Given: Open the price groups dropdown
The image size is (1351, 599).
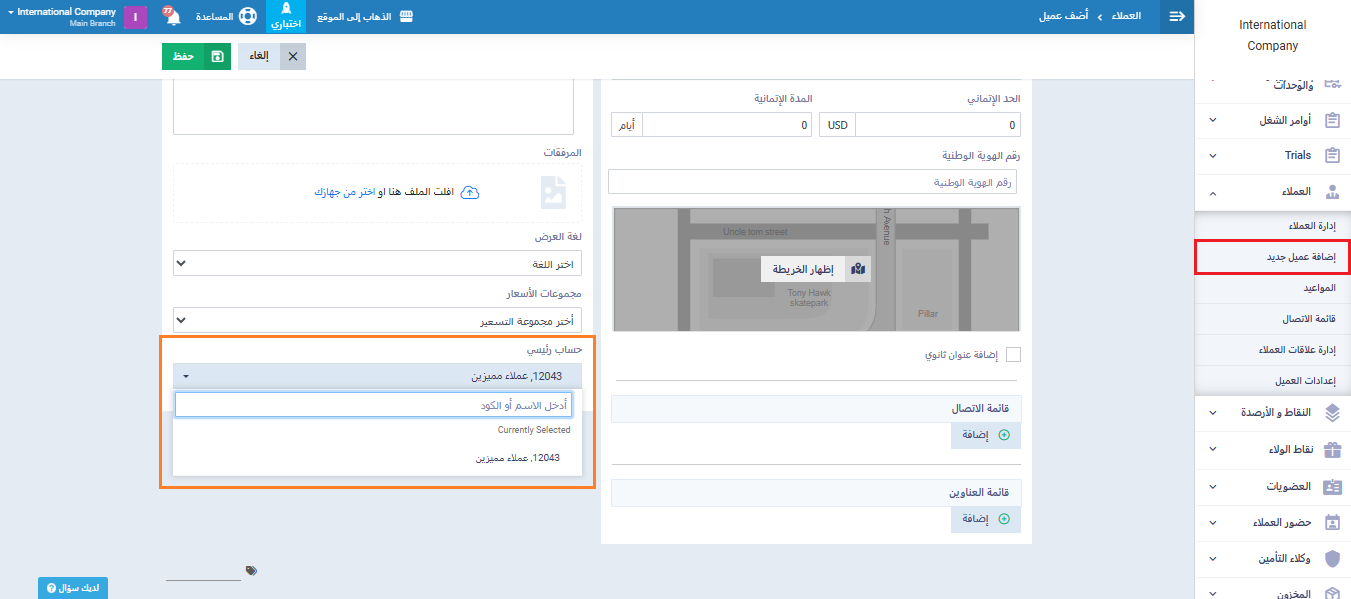Looking at the screenshot, I should [x=377, y=321].
